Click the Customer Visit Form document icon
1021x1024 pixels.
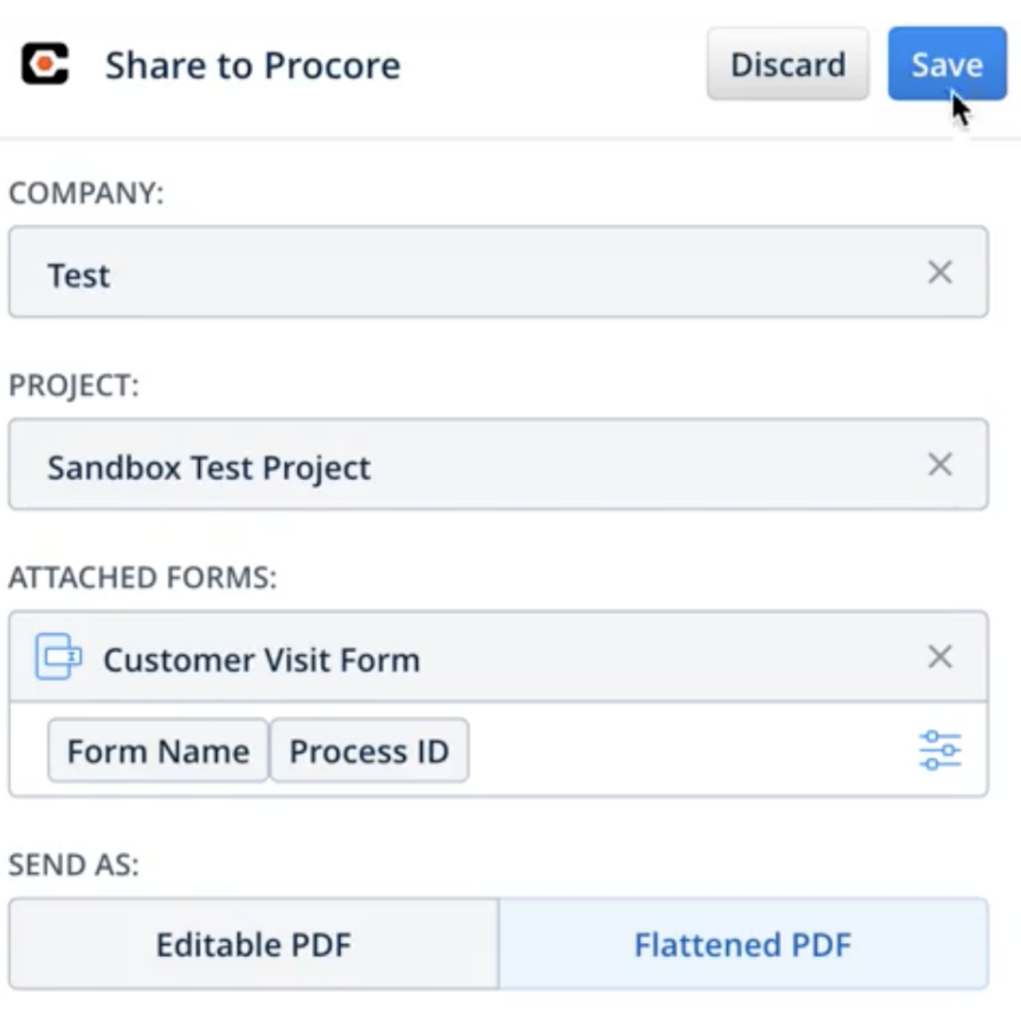click(x=58, y=657)
